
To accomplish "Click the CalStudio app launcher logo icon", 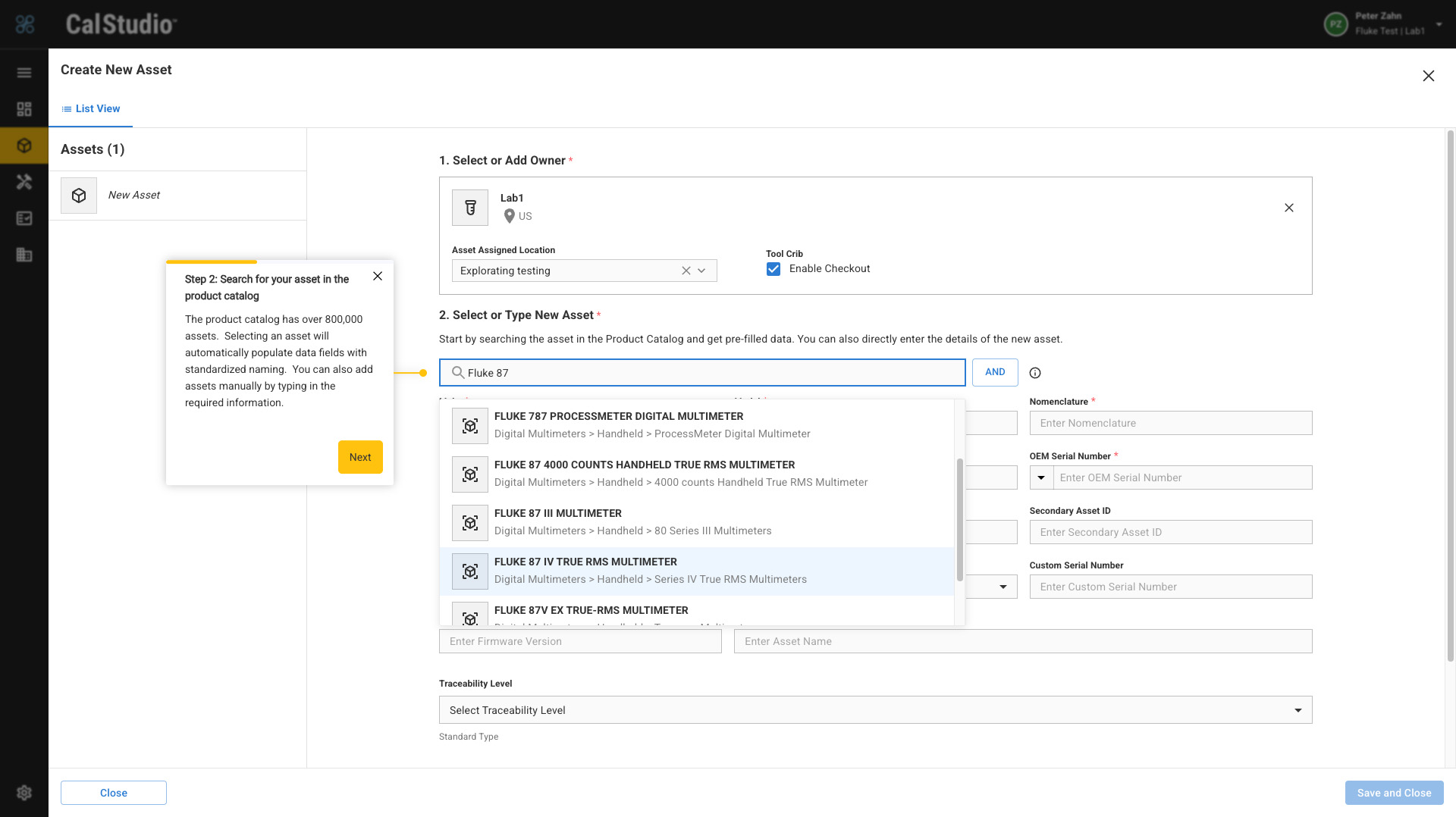I will point(25,24).
